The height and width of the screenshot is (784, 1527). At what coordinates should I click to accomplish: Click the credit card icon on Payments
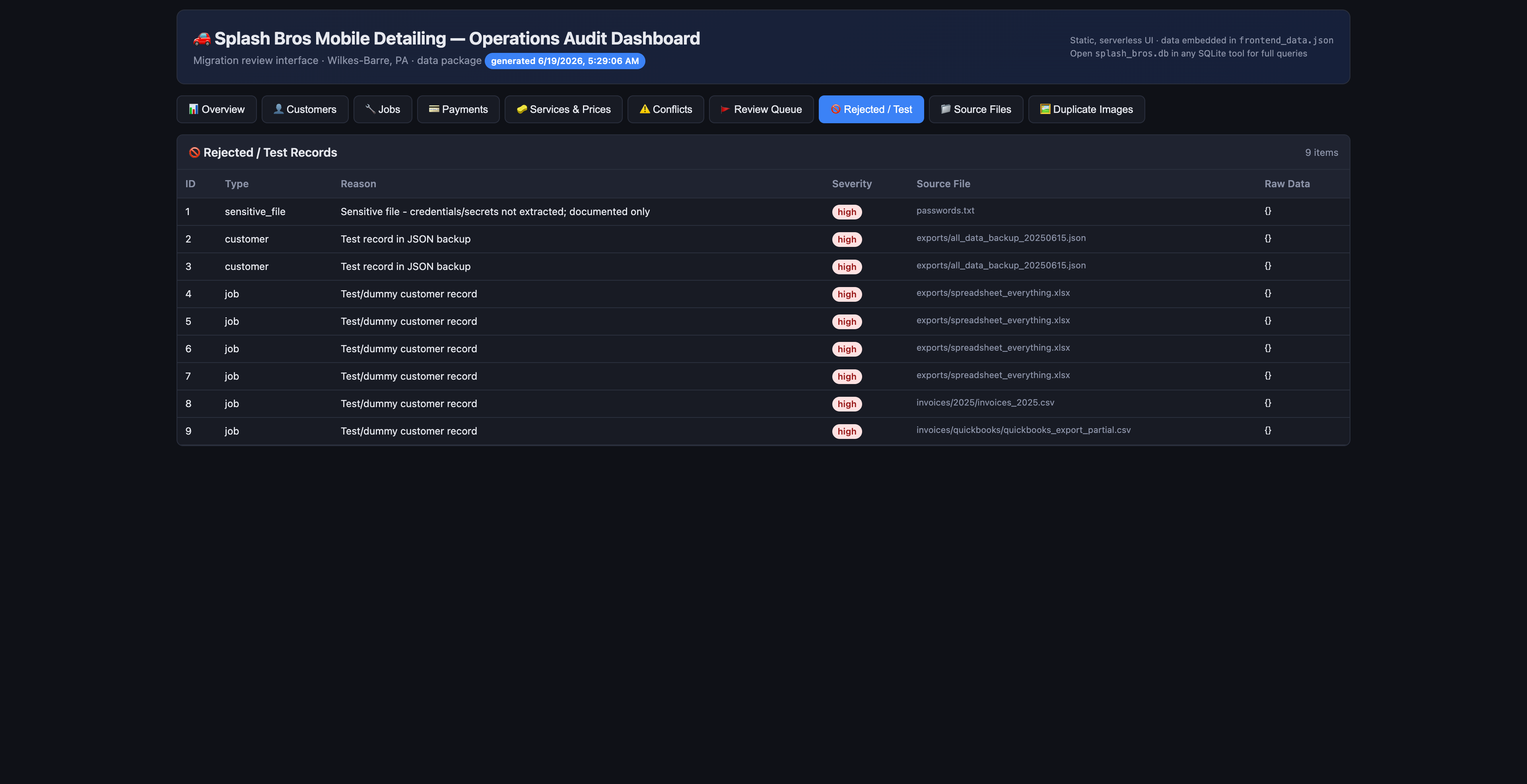434,109
